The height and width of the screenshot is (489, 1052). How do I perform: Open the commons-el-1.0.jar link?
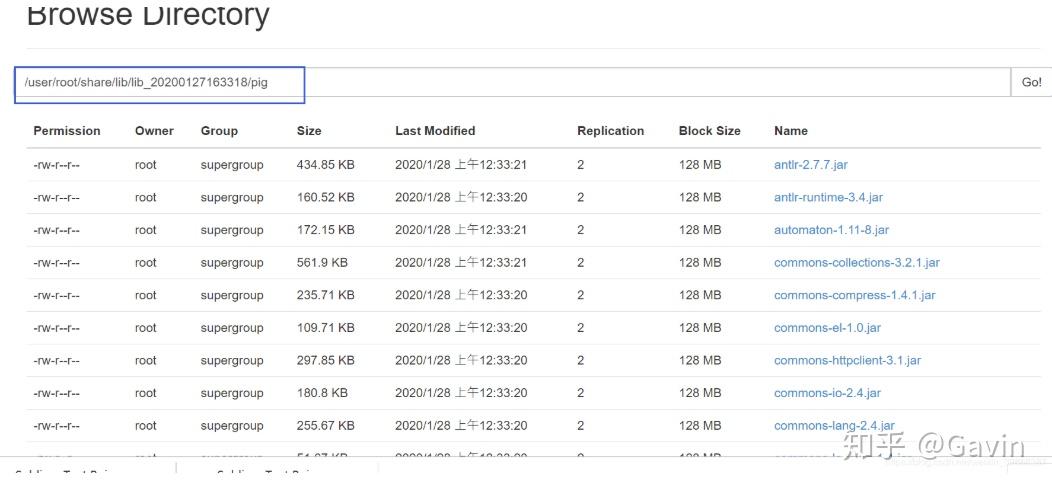[827, 328]
